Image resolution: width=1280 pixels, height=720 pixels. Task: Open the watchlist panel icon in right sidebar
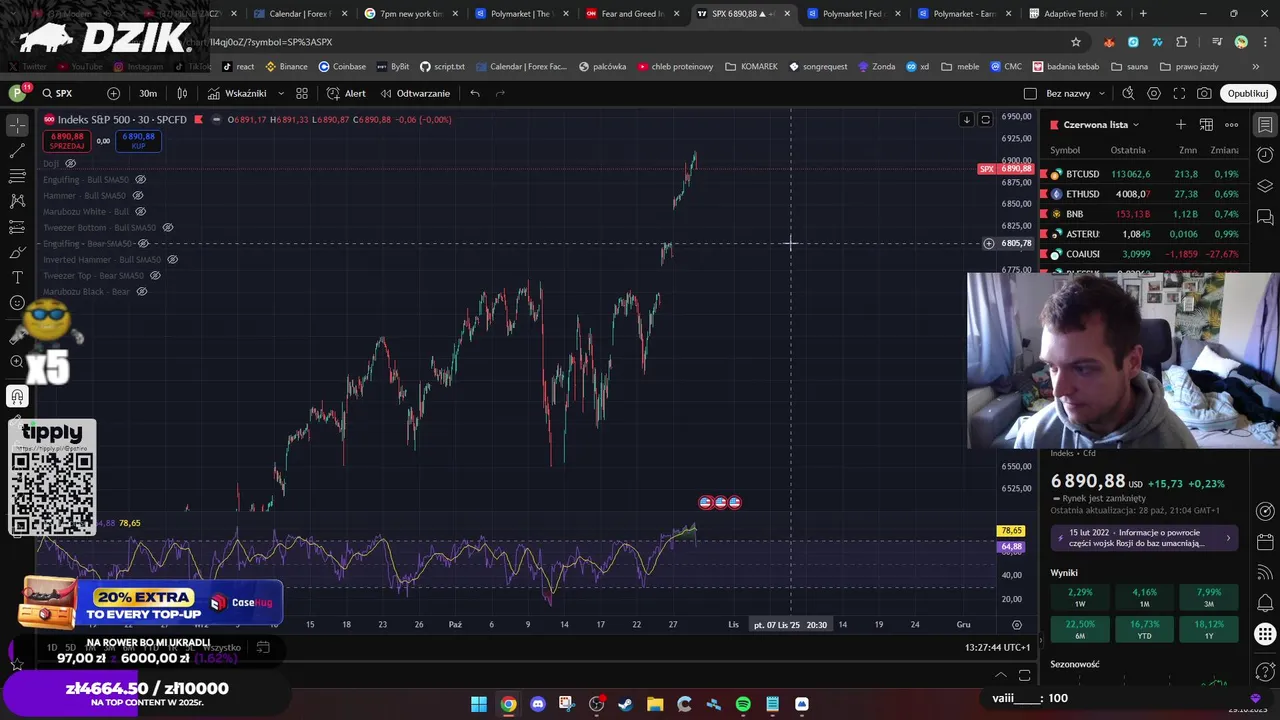click(x=1265, y=125)
